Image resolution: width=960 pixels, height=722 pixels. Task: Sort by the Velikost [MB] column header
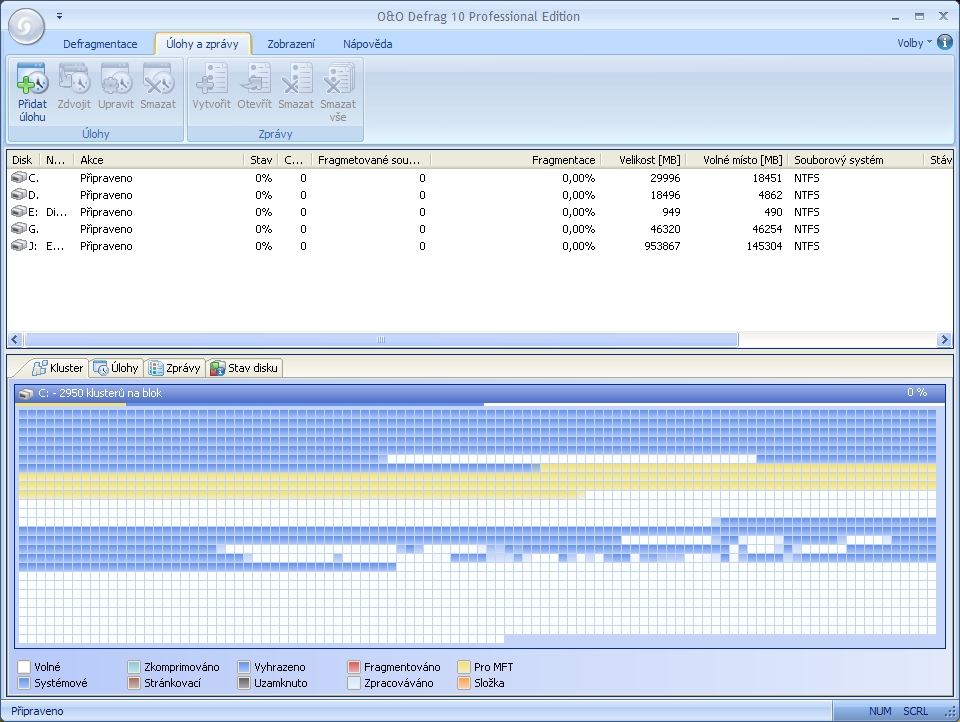click(x=643, y=160)
